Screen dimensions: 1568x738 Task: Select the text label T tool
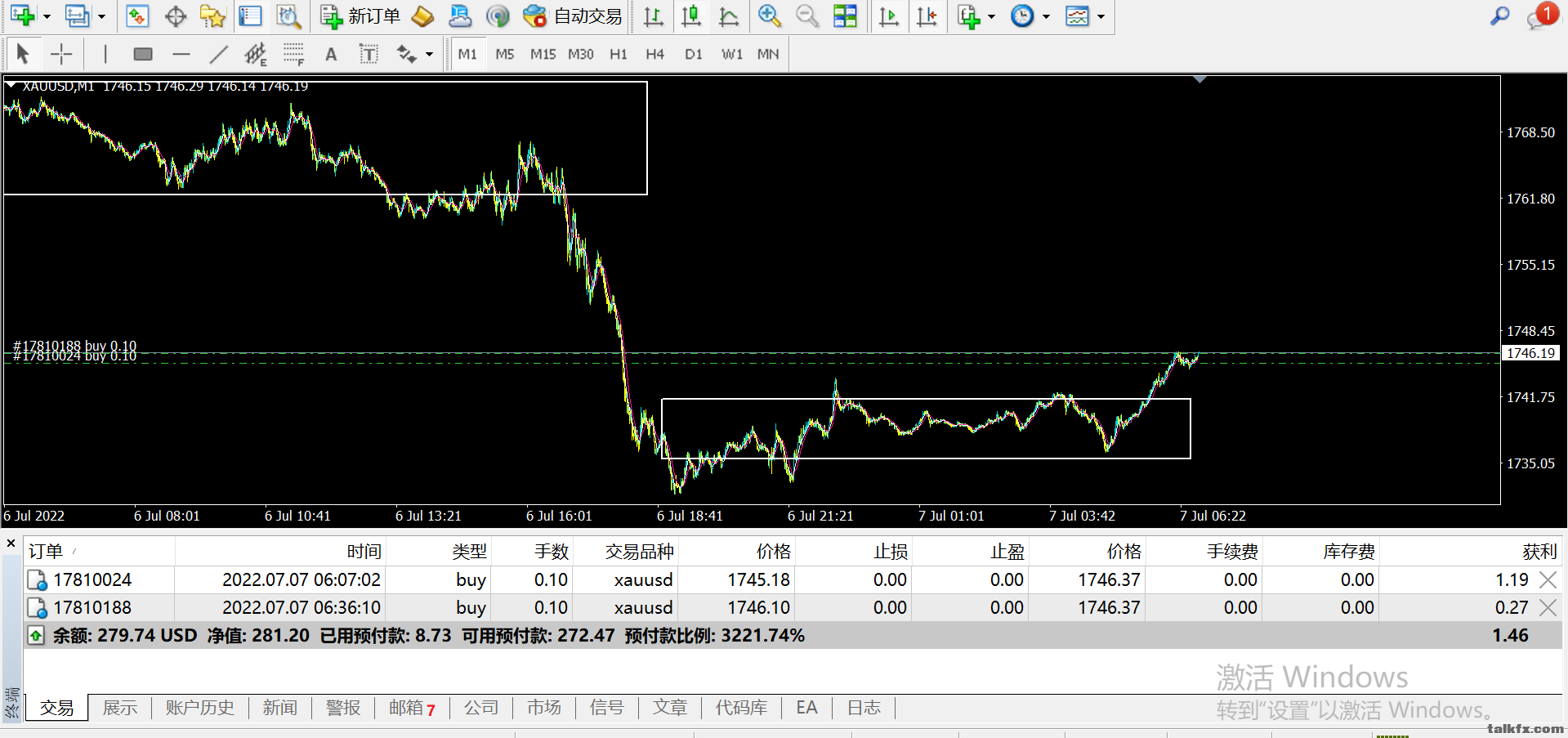coord(369,54)
